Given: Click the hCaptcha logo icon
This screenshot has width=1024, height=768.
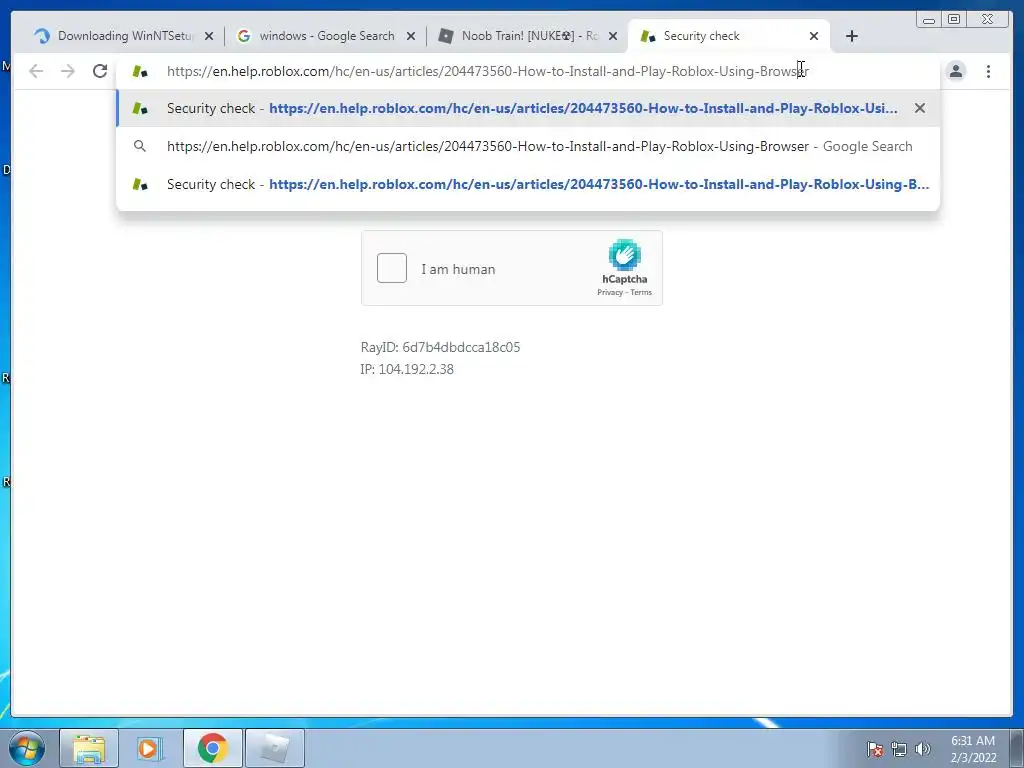Looking at the screenshot, I should 624,255.
